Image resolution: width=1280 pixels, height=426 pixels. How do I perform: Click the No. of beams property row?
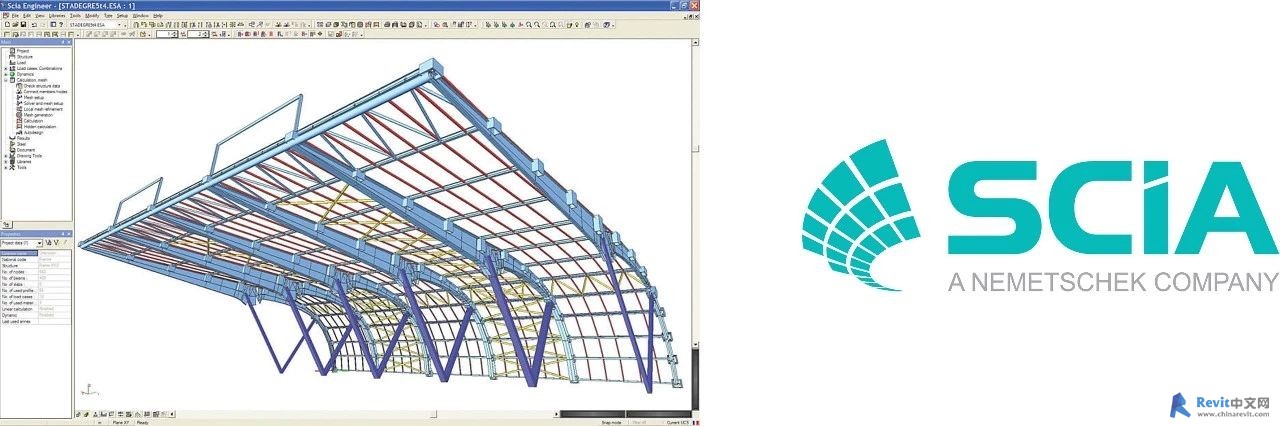pyautogui.click(x=36, y=278)
